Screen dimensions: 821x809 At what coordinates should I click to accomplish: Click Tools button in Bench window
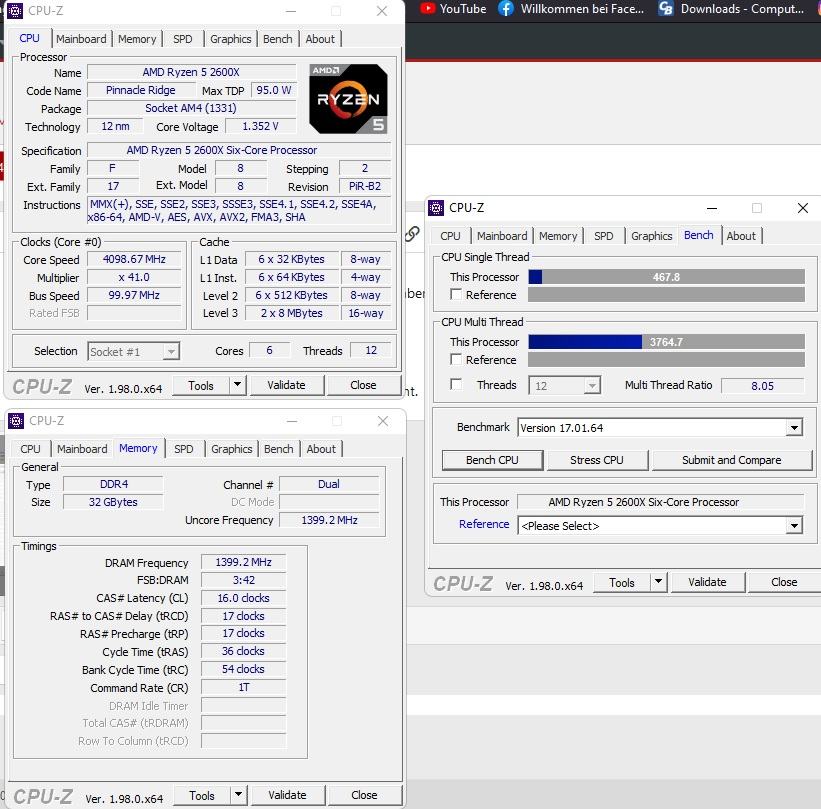622,582
